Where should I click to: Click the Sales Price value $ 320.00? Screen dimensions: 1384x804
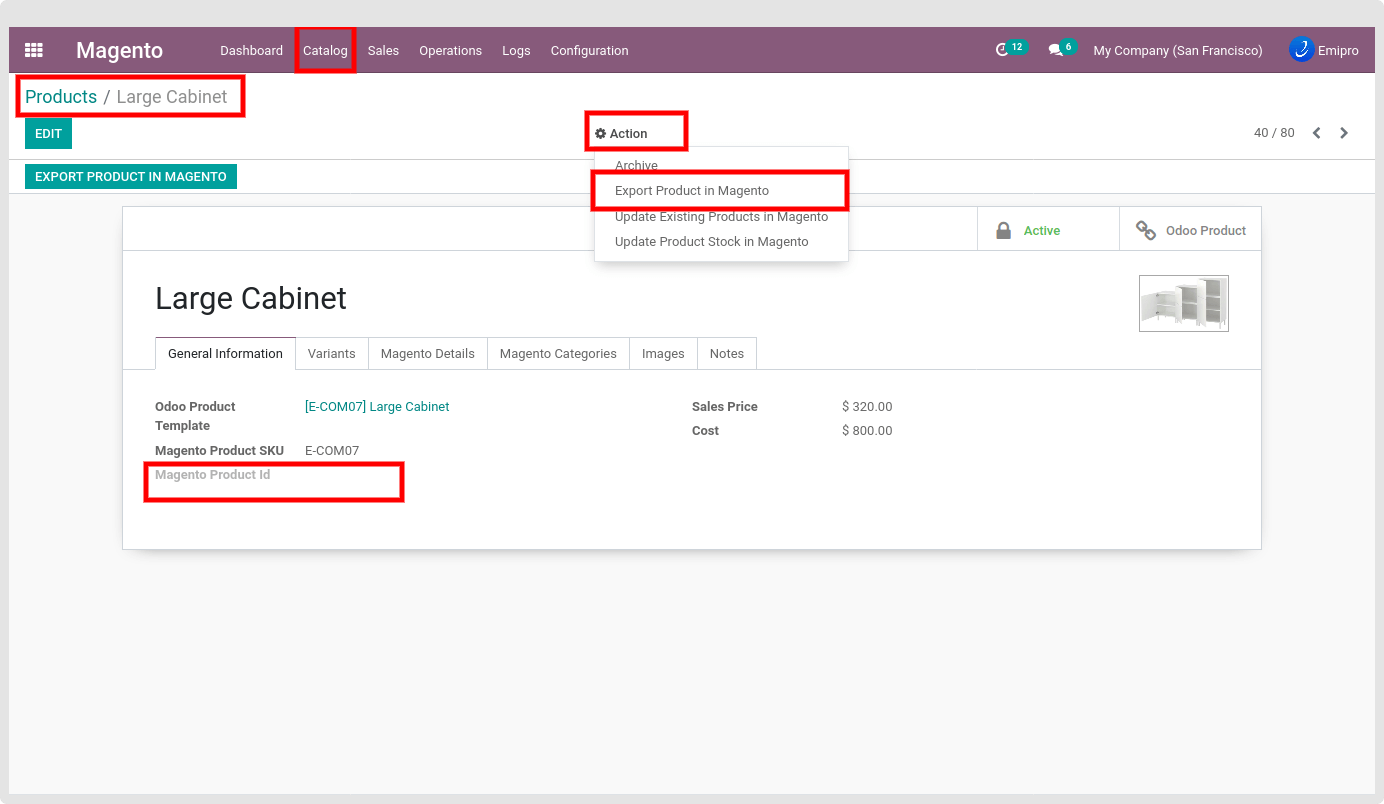pos(867,407)
